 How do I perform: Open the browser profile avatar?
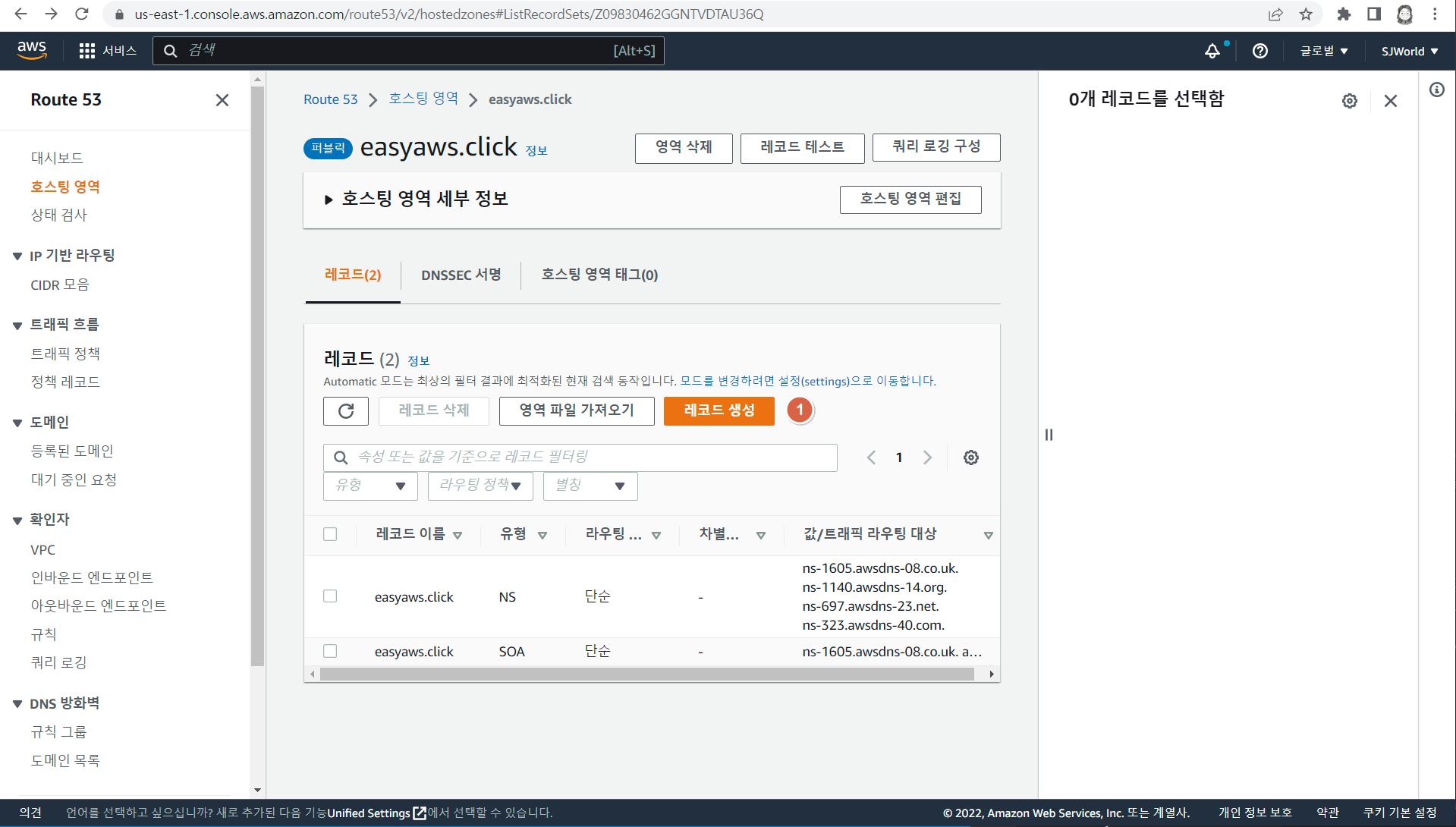click(1405, 14)
